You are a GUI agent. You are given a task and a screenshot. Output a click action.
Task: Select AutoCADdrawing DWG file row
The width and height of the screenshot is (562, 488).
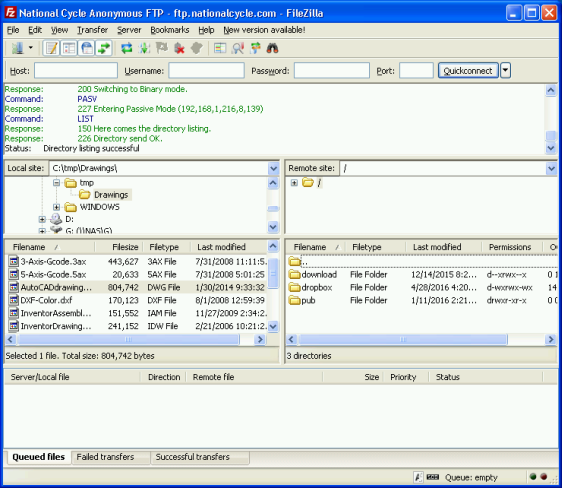pyautogui.click(x=136, y=287)
